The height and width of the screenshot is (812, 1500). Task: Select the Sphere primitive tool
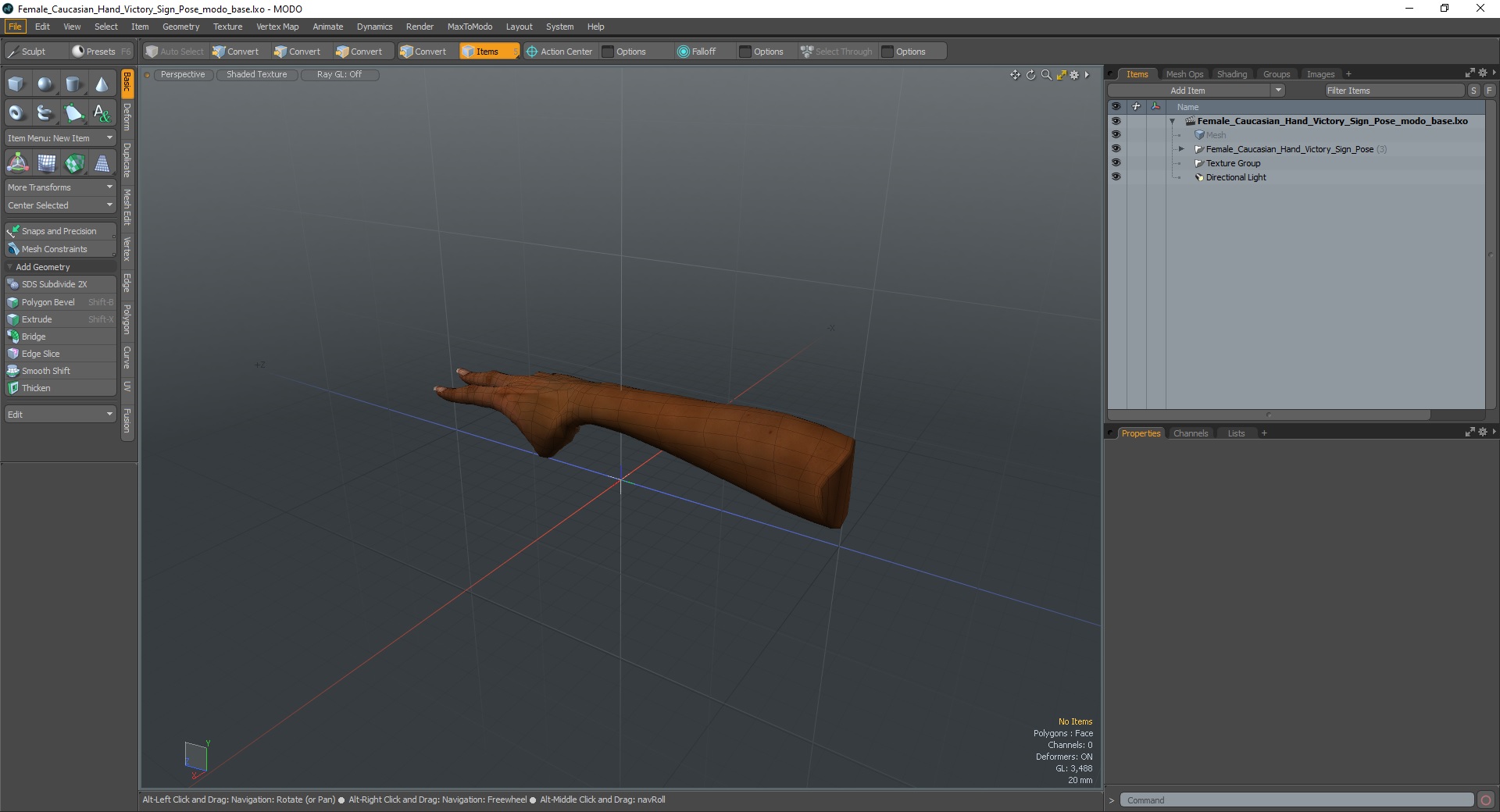[45, 84]
